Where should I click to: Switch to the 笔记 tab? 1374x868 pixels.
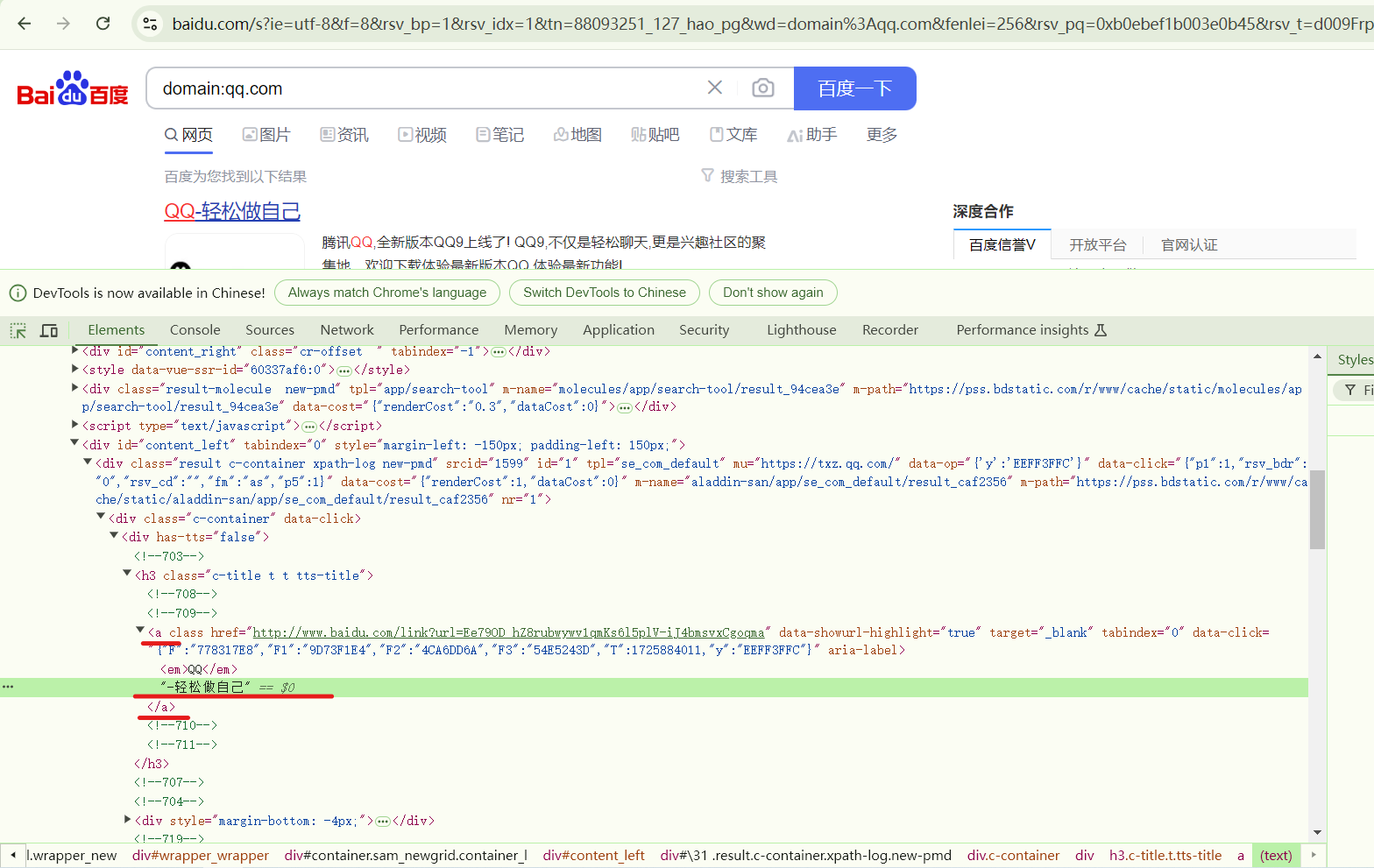pos(500,135)
